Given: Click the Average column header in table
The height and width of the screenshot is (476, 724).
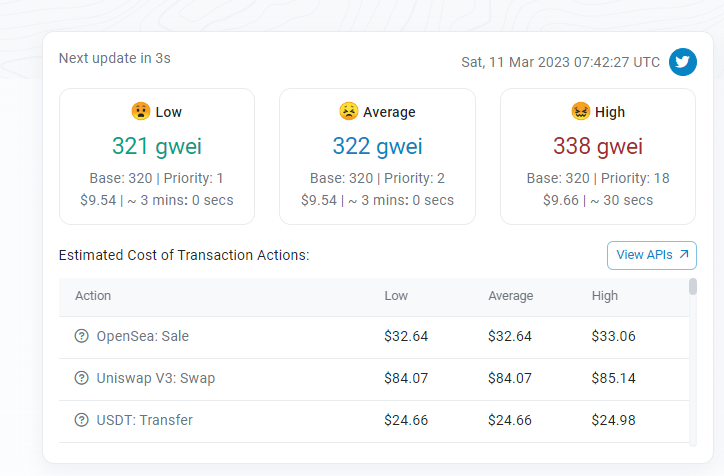Looking at the screenshot, I should pos(511,295).
